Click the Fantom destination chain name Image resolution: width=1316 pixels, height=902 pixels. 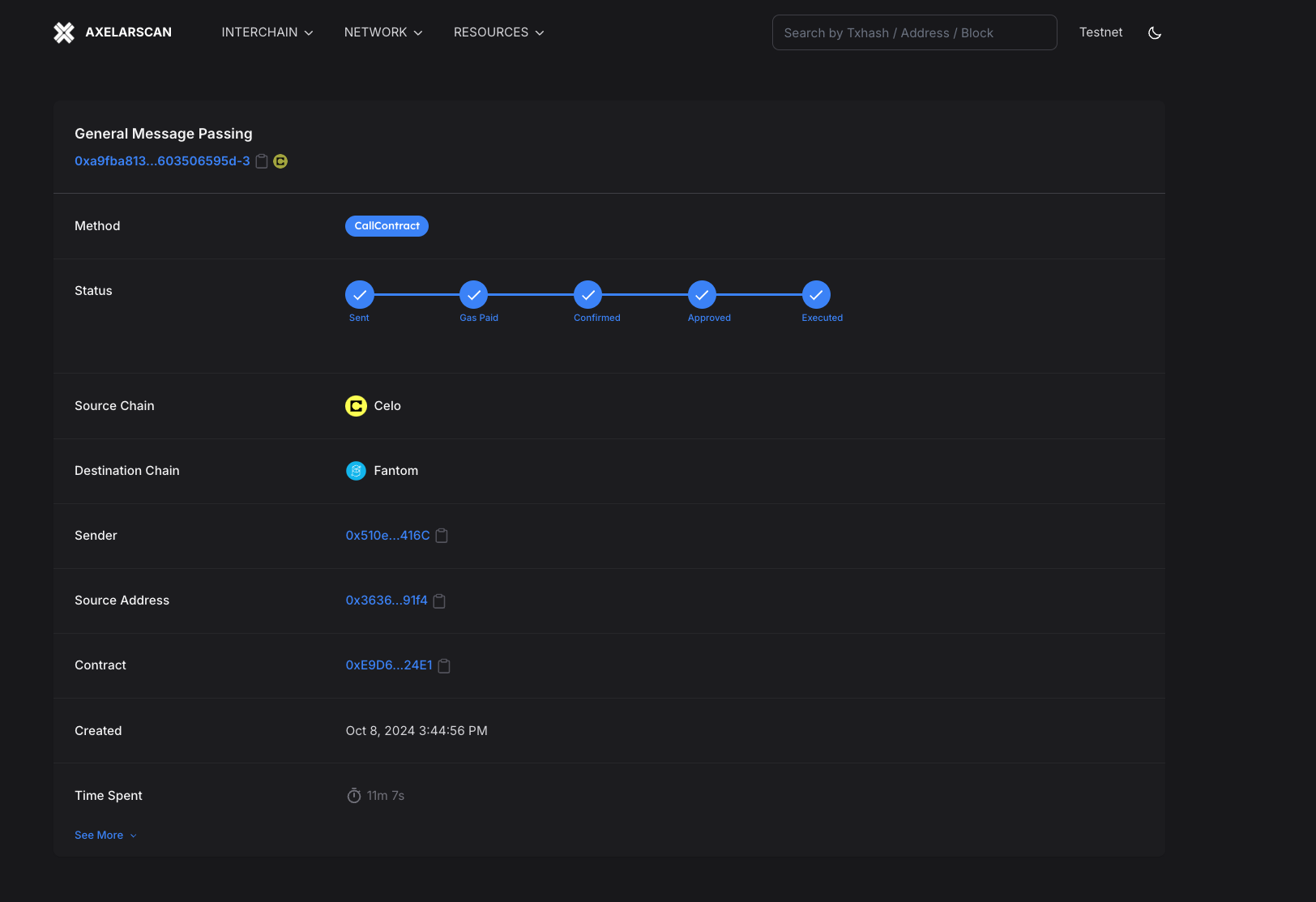pyautogui.click(x=396, y=471)
